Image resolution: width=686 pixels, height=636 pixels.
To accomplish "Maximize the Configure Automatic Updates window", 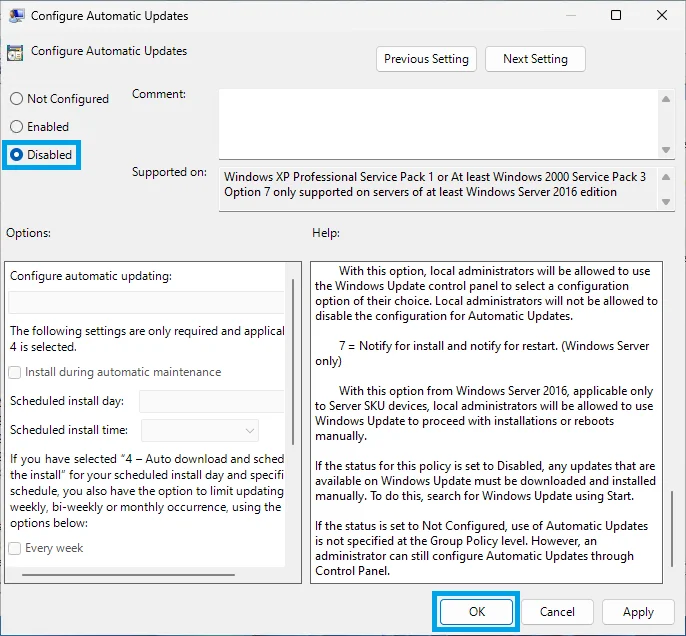I will (616, 16).
